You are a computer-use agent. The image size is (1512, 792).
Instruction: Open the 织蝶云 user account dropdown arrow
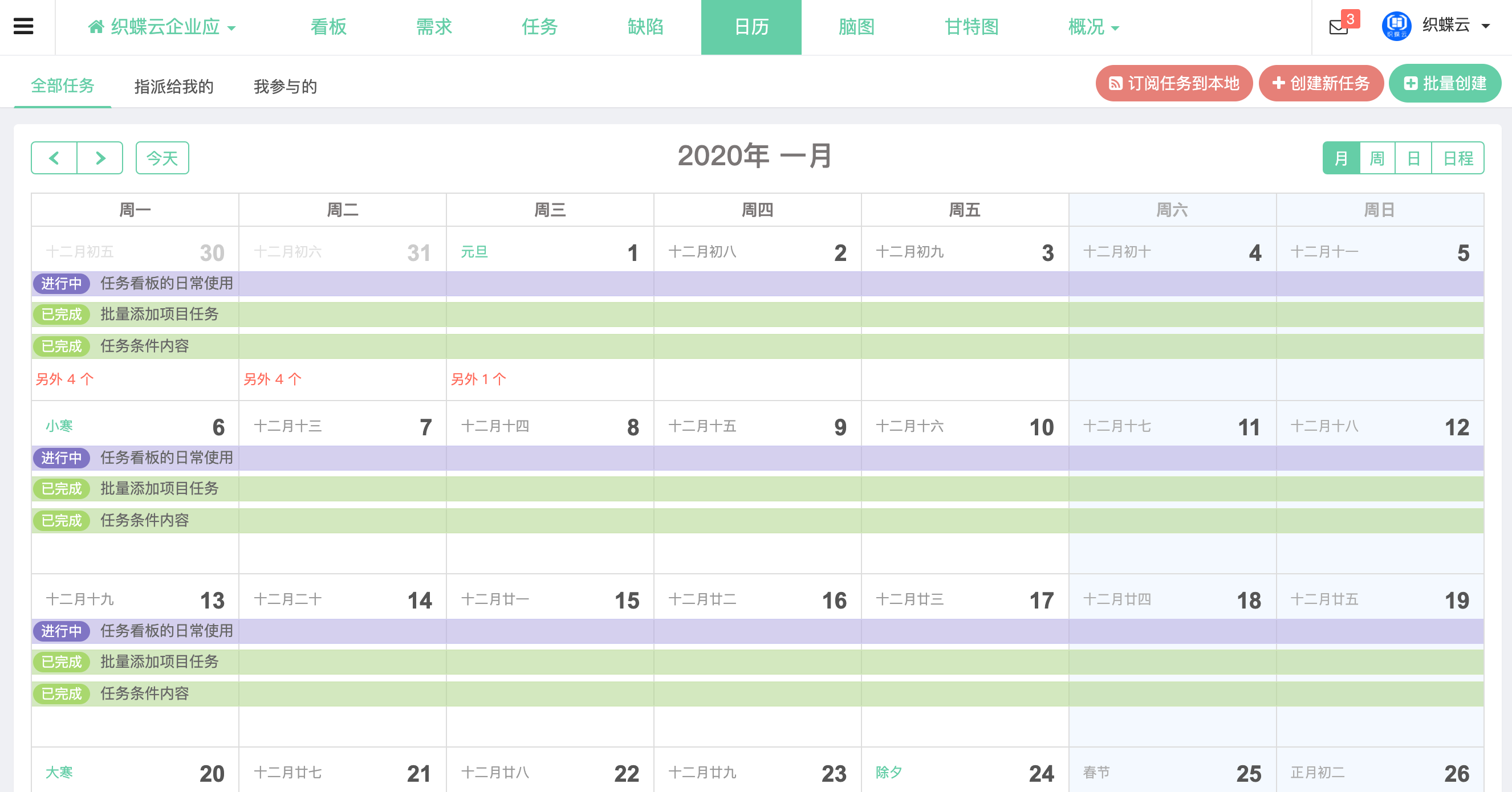(1486, 26)
